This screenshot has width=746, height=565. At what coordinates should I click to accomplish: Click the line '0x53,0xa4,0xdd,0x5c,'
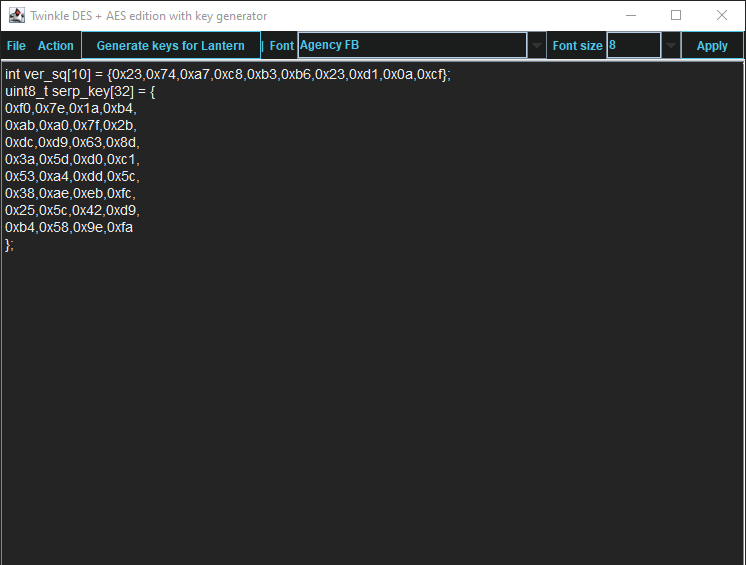[72, 176]
